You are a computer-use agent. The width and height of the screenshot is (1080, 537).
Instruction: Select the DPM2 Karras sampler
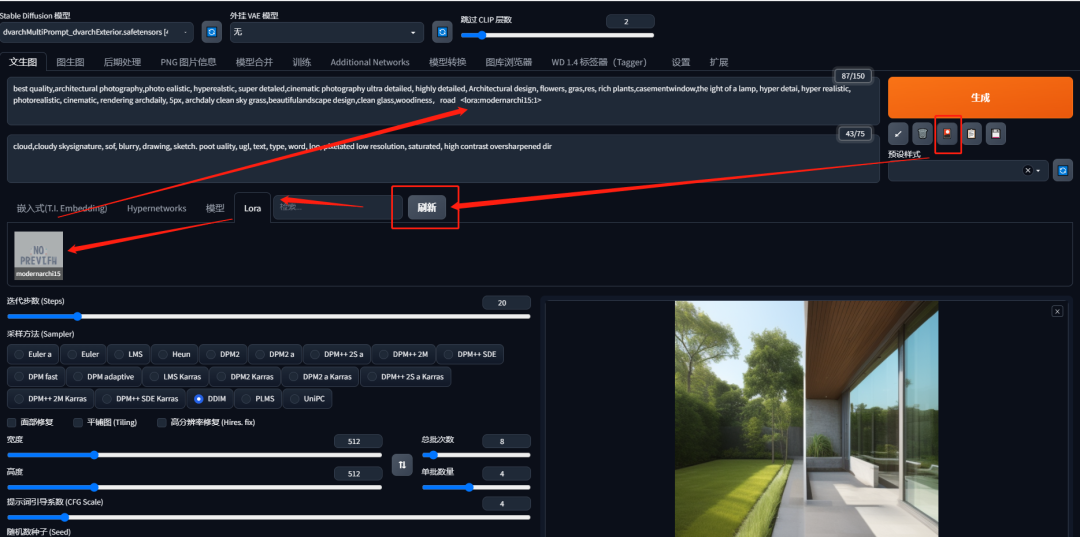click(245, 377)
